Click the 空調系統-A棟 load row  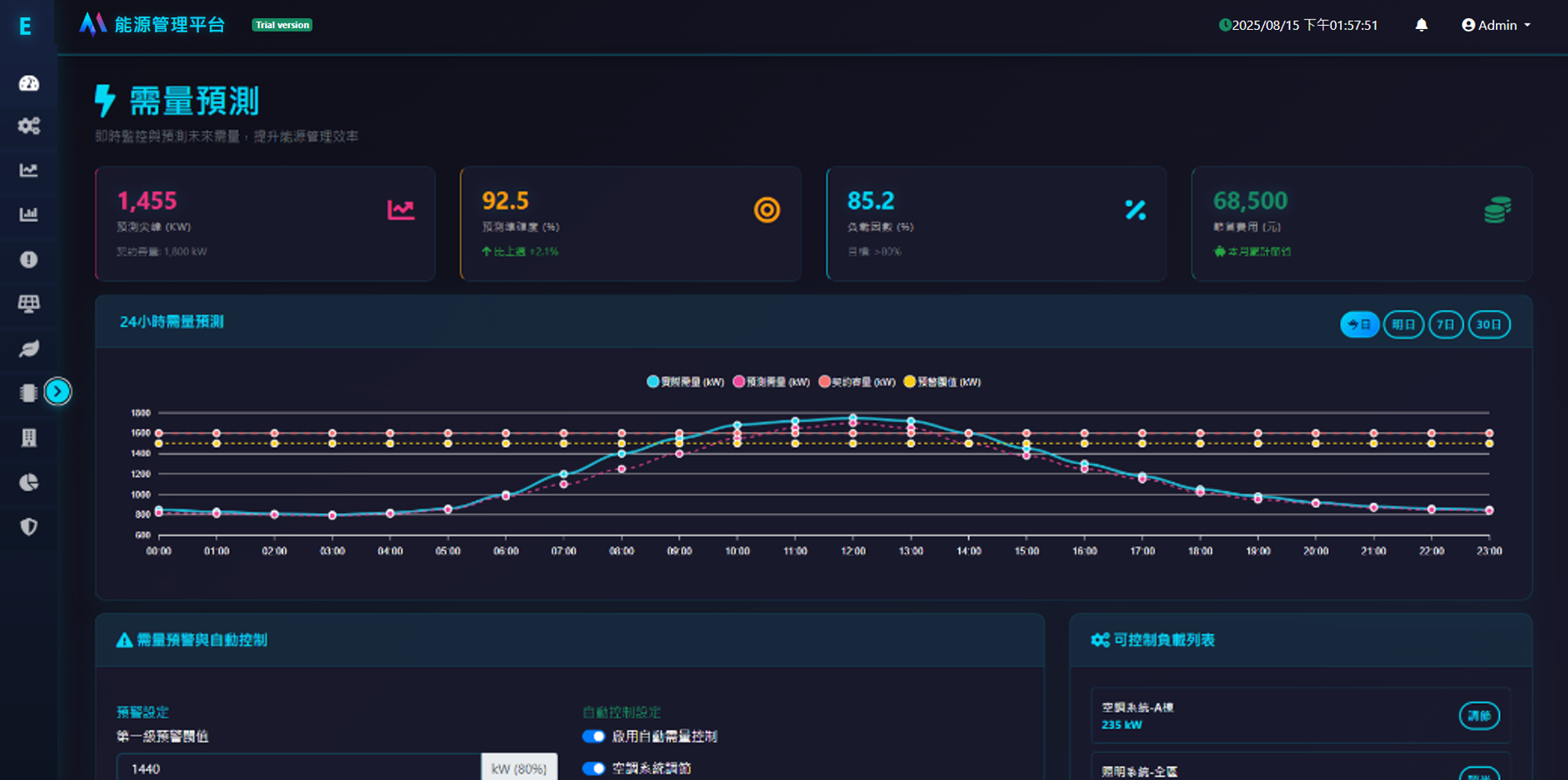tap(1301, 716)
